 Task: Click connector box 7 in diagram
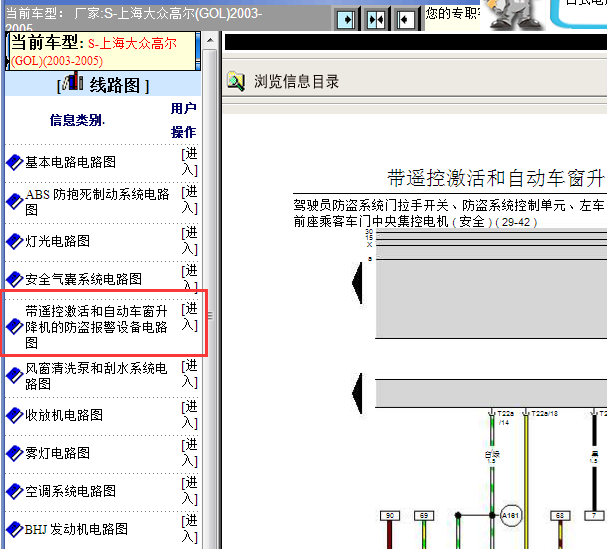pos(594,516)
